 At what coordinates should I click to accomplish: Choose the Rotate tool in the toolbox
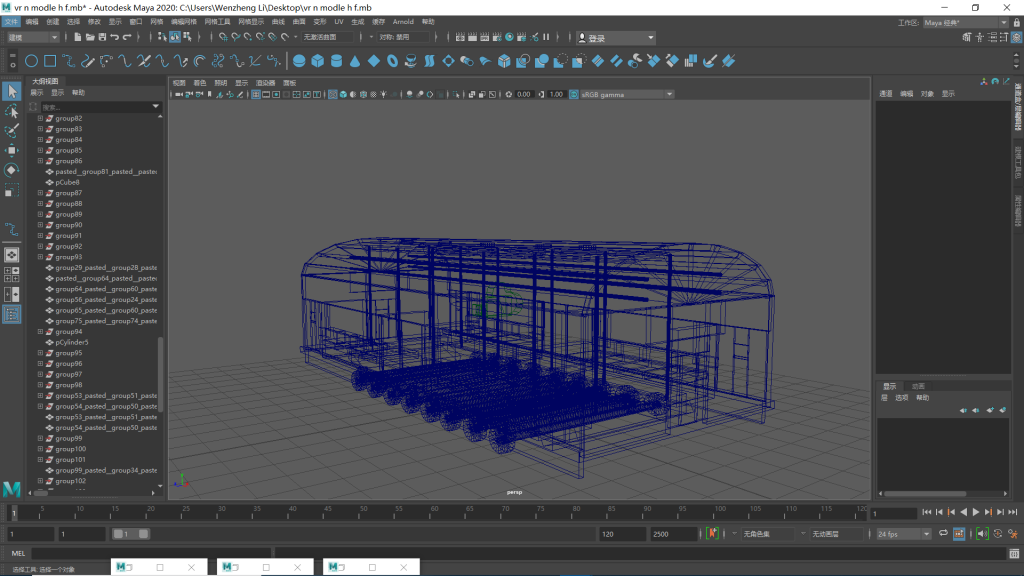12,170
